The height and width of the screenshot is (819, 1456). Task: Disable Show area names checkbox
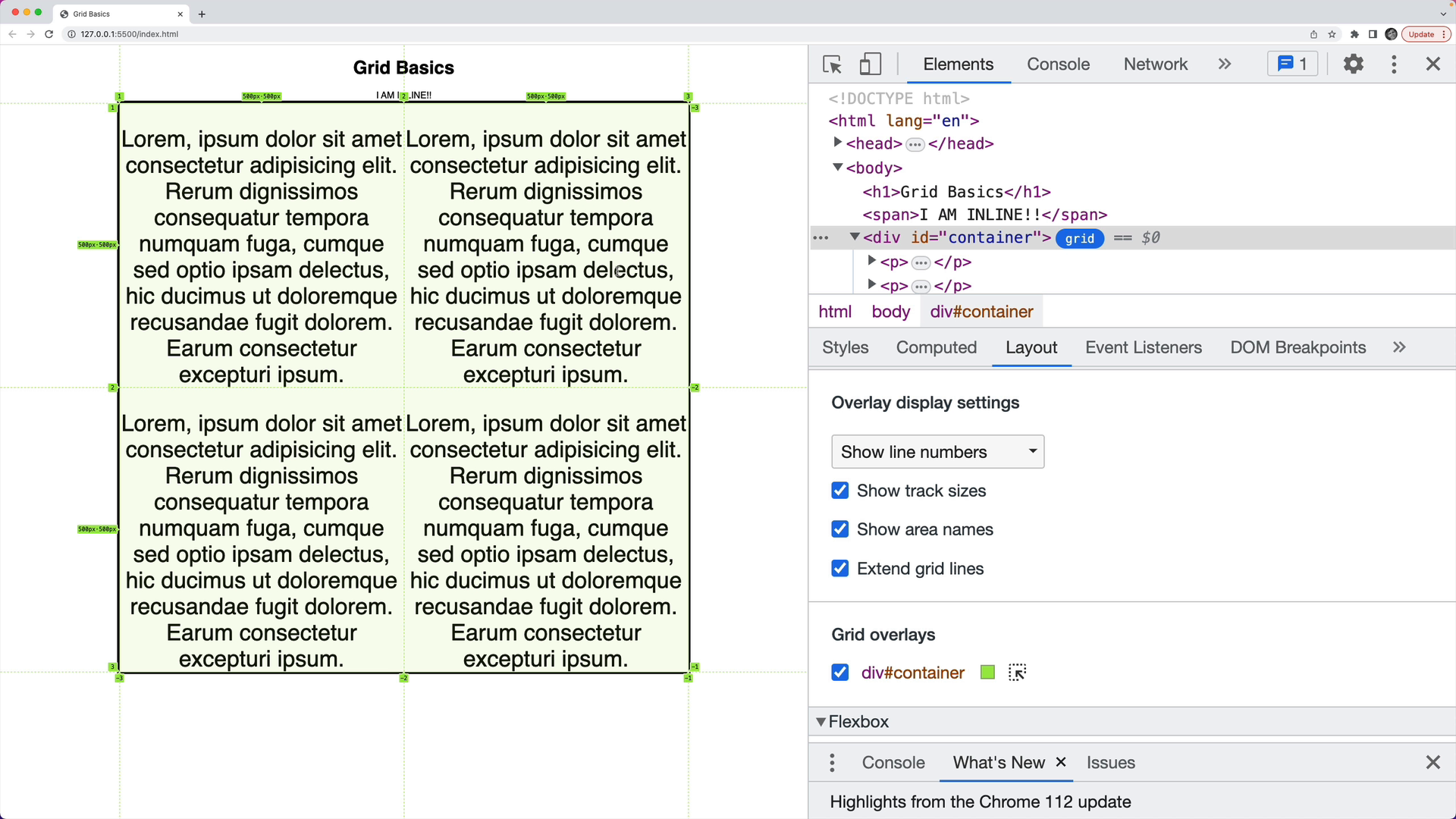pos(839,529)
